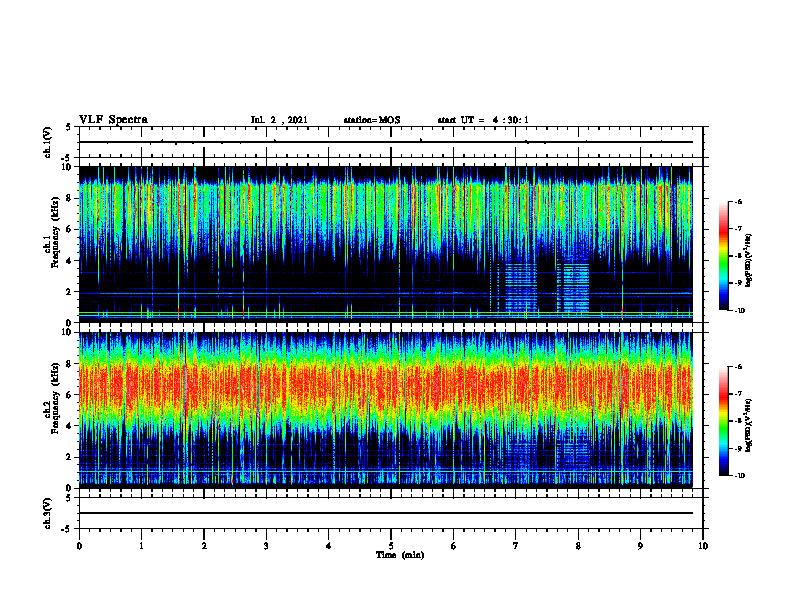Click time axis tick label "3"

click(266, 546)
